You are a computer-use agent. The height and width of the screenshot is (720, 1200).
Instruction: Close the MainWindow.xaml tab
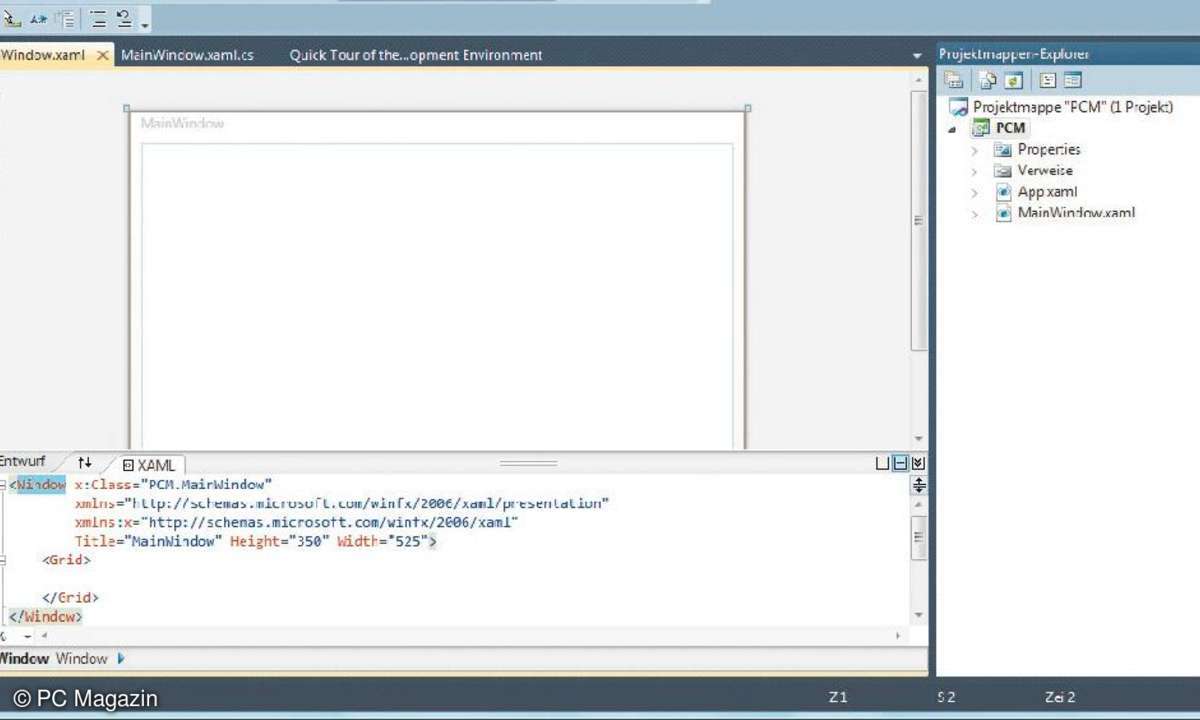point(102,55)
